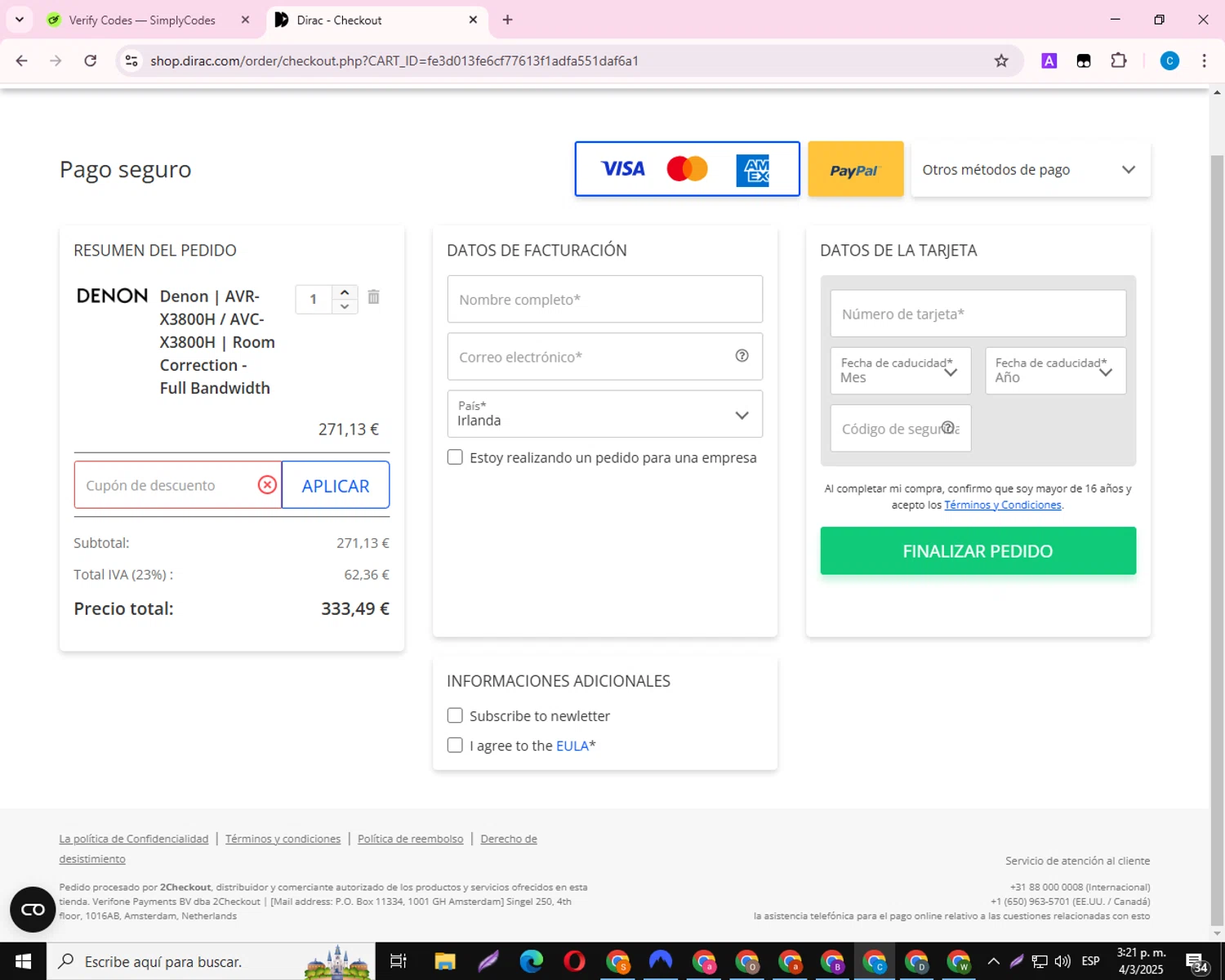1225x980 pixels.
Task: Click APLICAR coupon button
Action: click(x=336, y=485)
